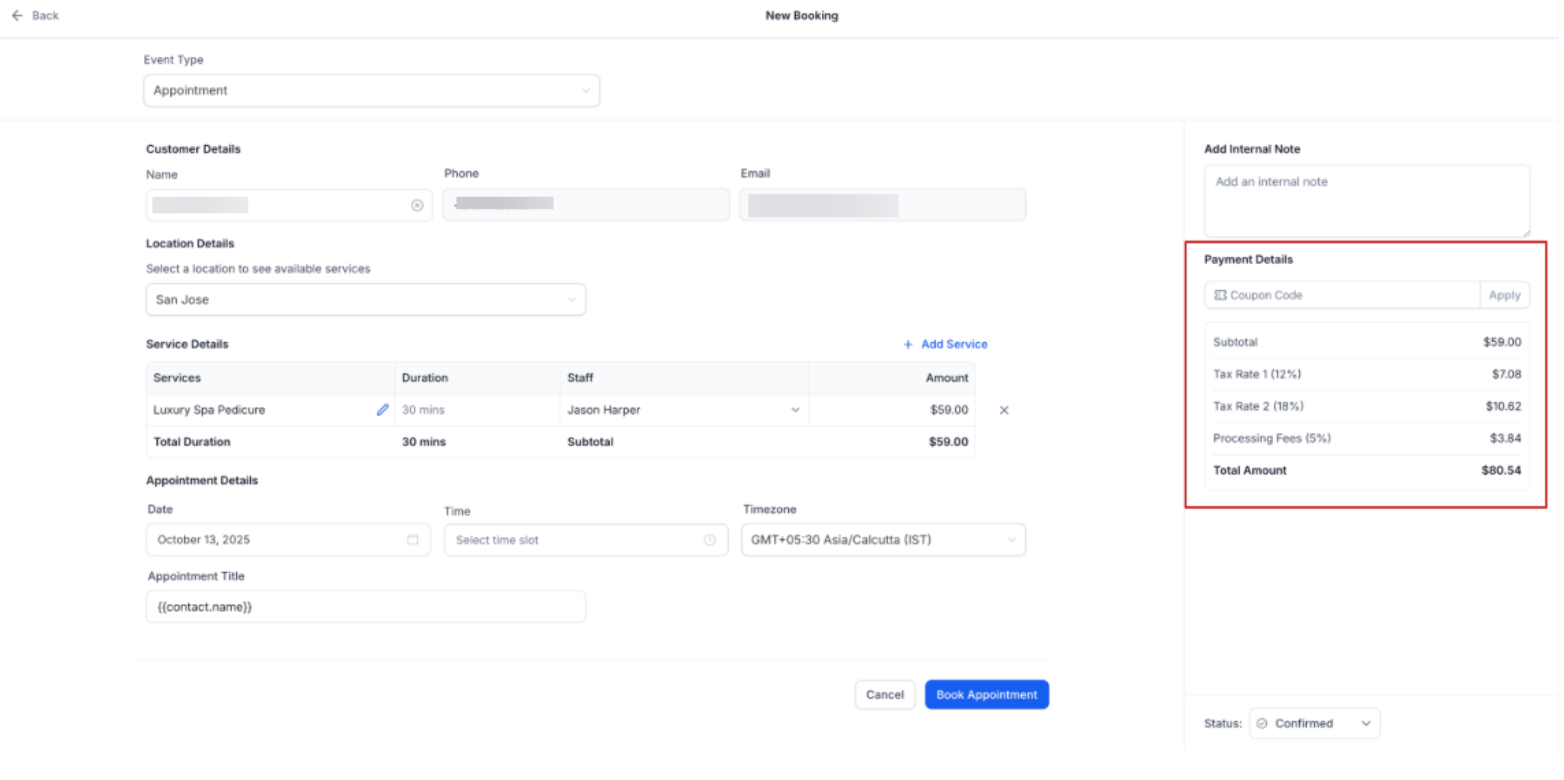
Task: Click the clock icon in Time field
Action: (x=710, y=540)
